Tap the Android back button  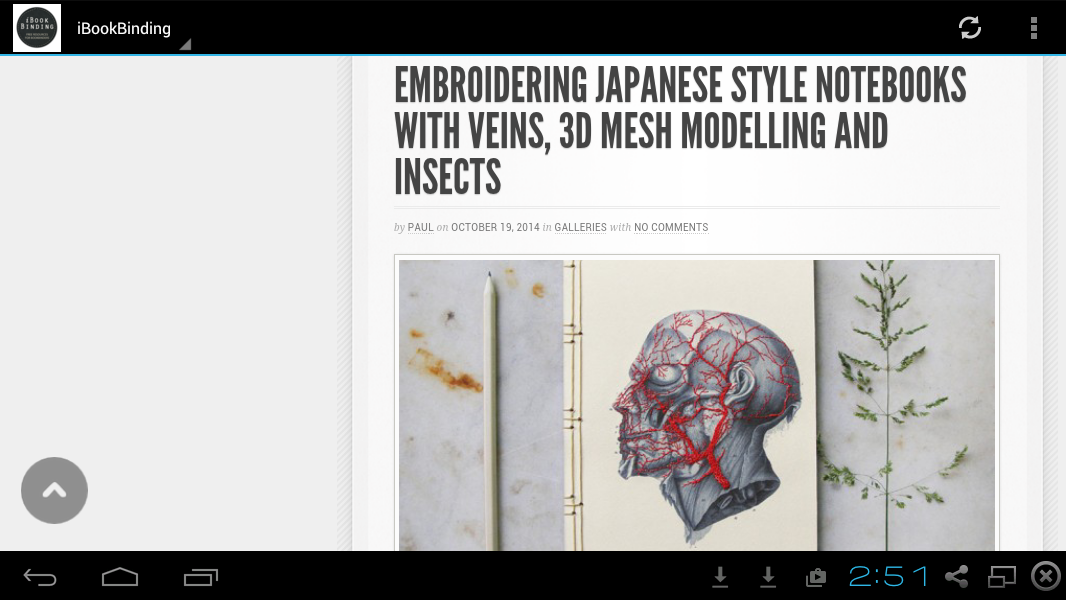(40, 578)
